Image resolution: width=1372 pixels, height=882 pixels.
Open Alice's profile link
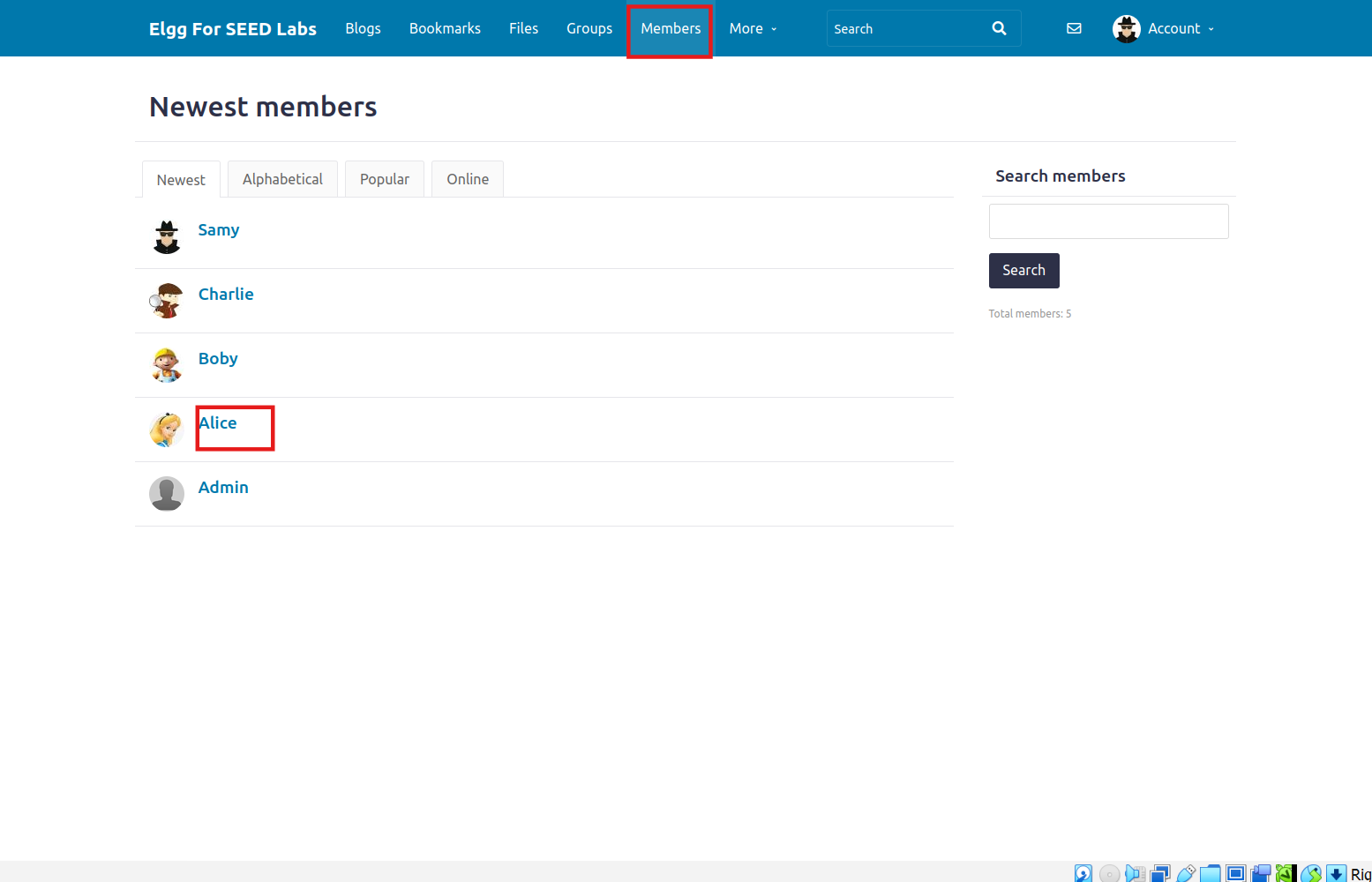218,422
